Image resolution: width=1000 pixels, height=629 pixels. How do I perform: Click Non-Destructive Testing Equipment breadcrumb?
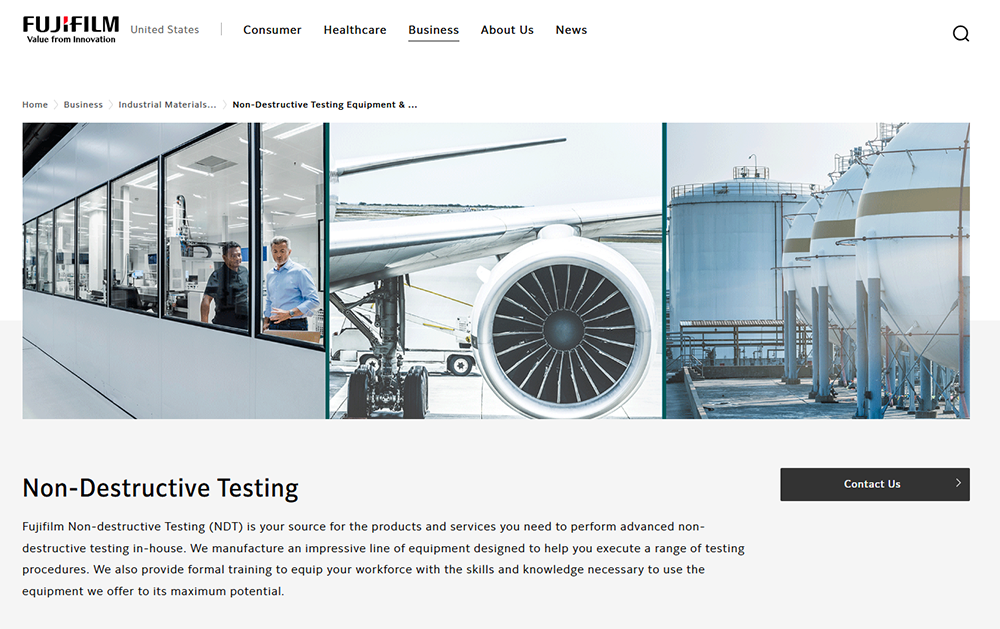click(325, 105)
